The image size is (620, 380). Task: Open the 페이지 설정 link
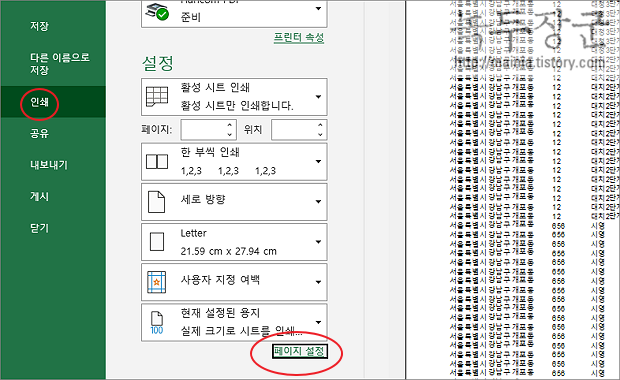click(299, 351)
